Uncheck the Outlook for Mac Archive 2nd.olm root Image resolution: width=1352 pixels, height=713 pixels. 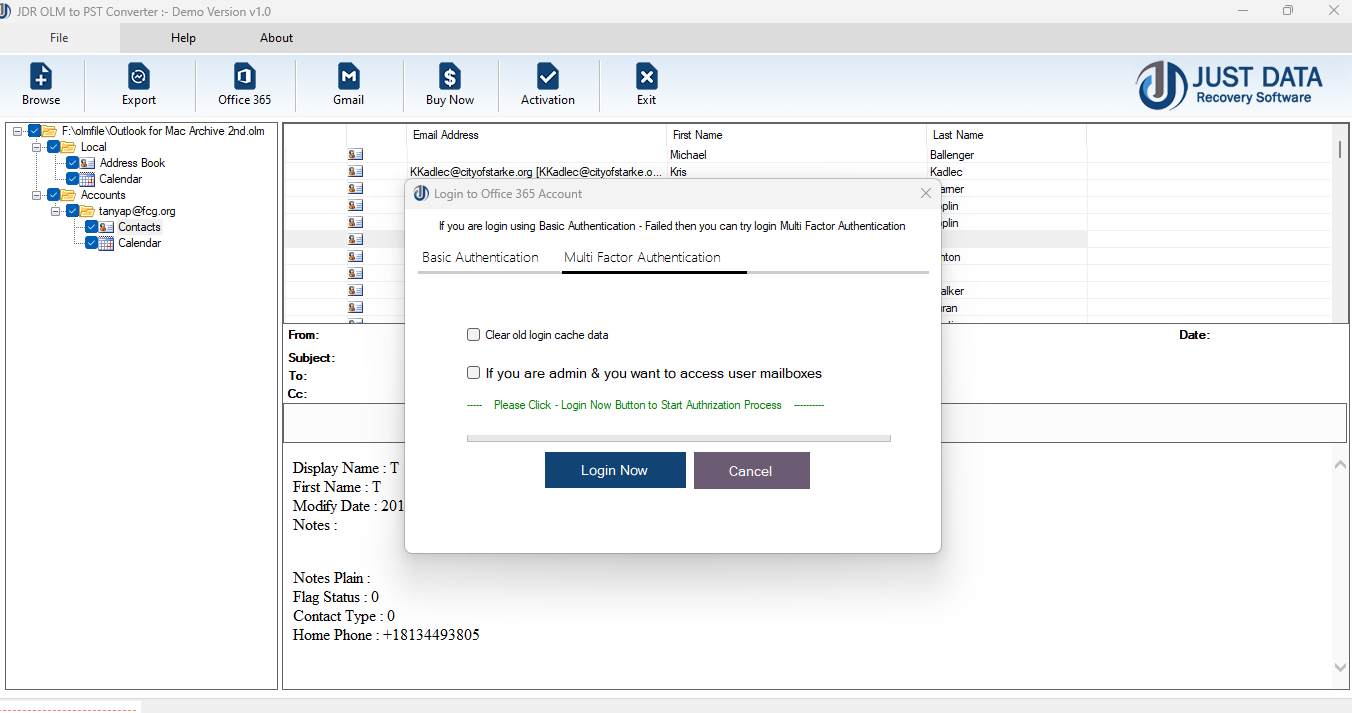point(35,131)
